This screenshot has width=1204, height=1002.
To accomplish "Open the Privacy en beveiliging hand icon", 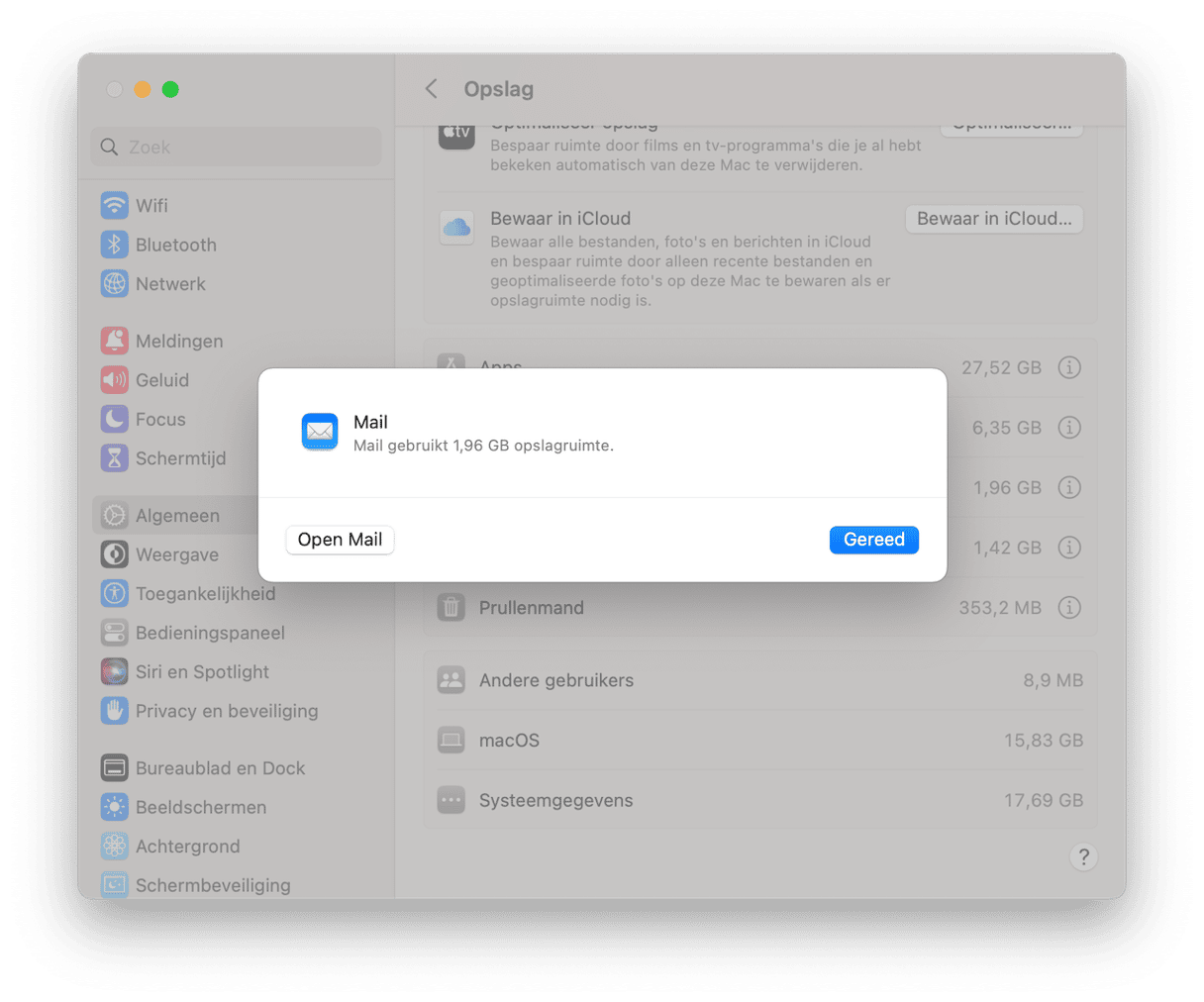I will (115, 710).
